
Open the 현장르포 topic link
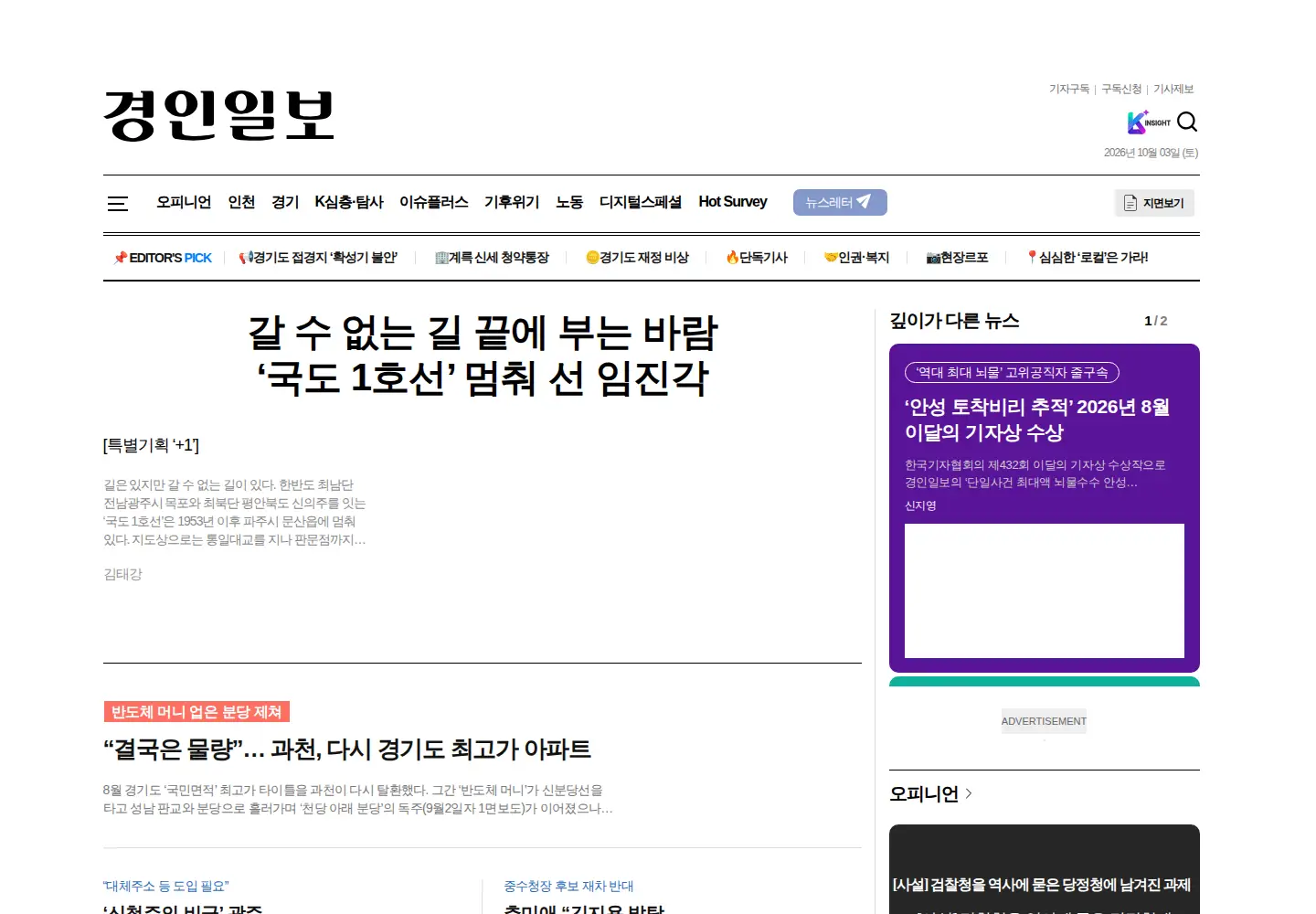pos(957,258)
